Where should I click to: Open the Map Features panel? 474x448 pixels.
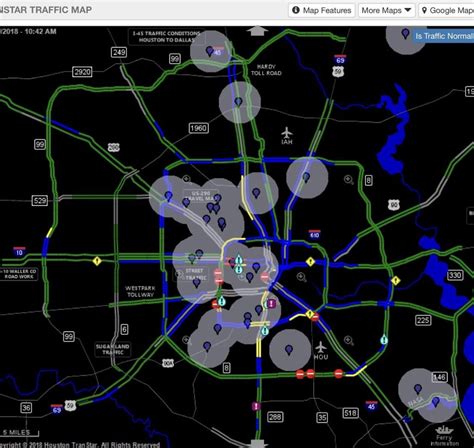(x=322, y=10)
